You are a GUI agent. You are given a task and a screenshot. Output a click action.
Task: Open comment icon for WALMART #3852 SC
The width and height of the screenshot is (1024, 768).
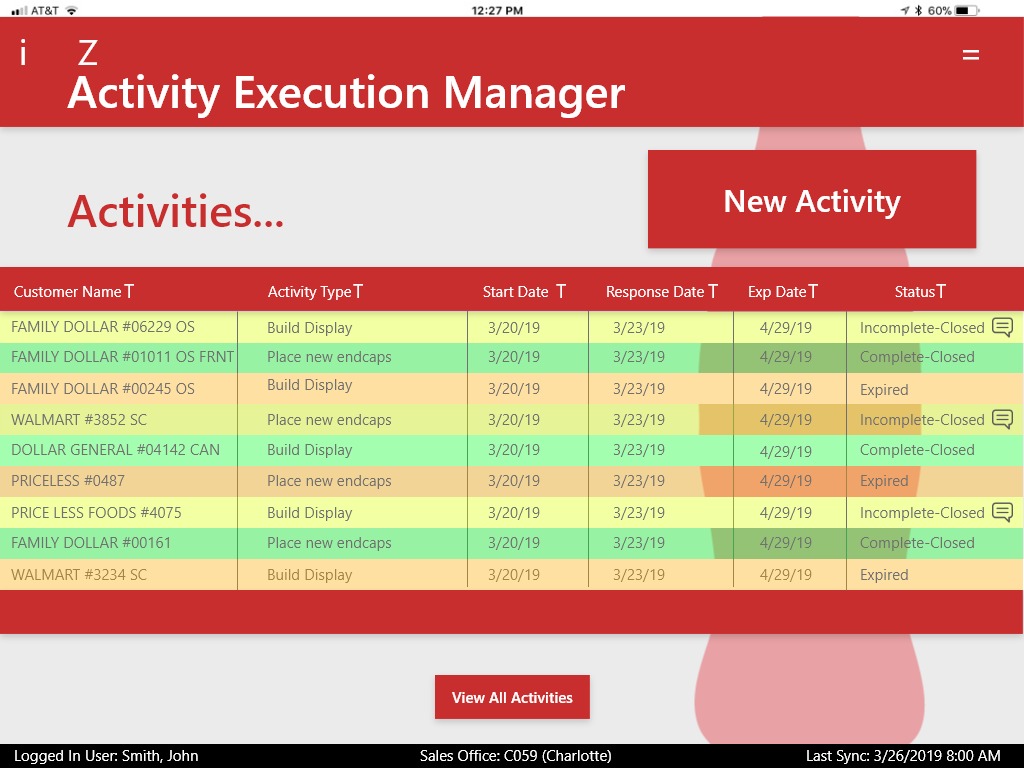(1002, 418)
